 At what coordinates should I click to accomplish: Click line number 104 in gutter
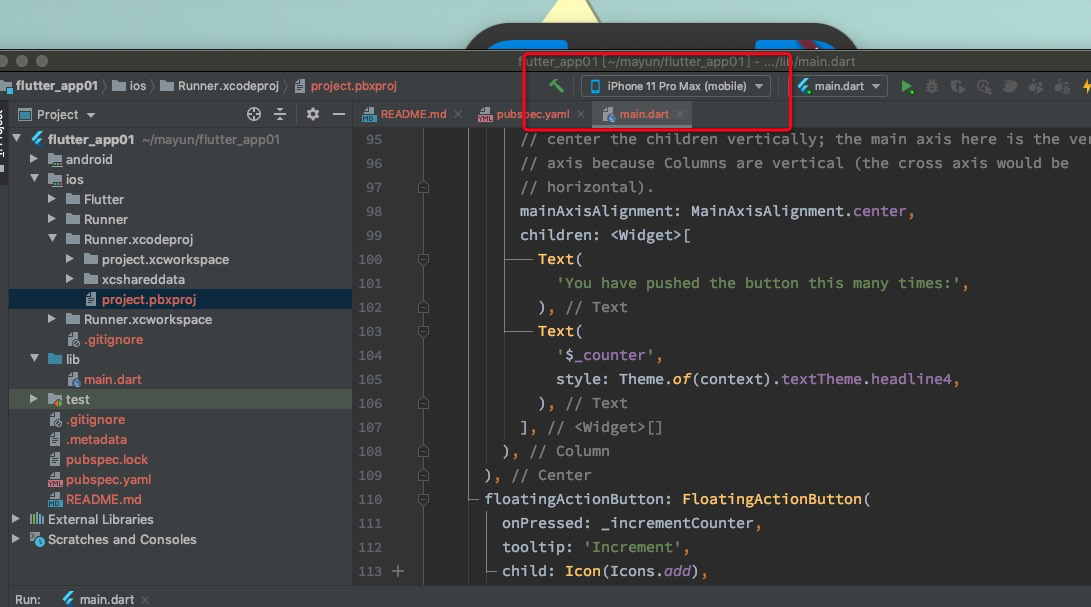click(x=370, y=355)
